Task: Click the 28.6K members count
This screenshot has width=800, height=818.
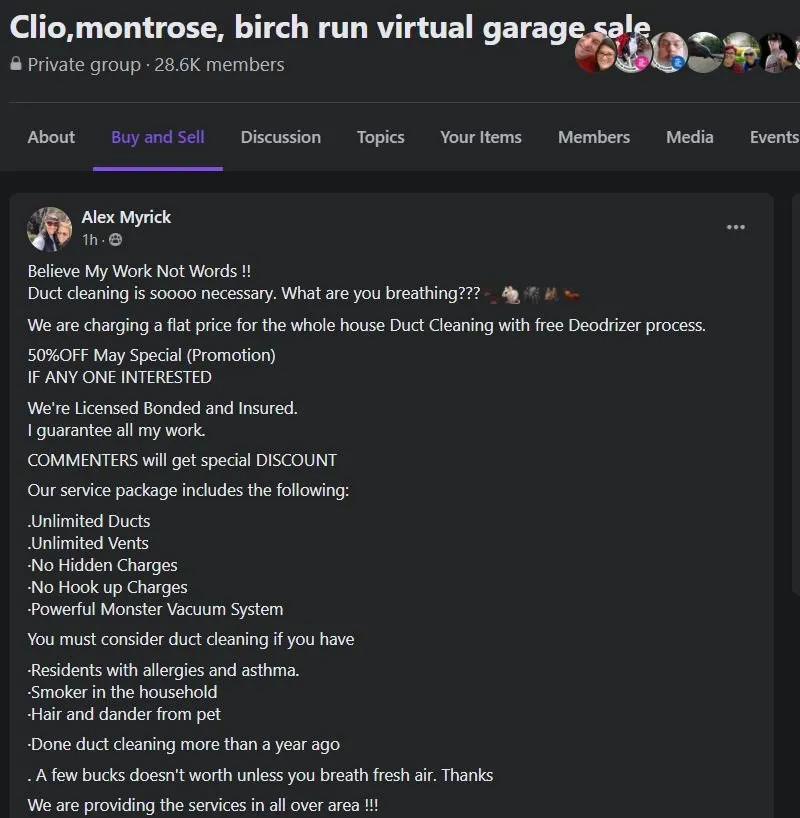Action: point(219,65)
